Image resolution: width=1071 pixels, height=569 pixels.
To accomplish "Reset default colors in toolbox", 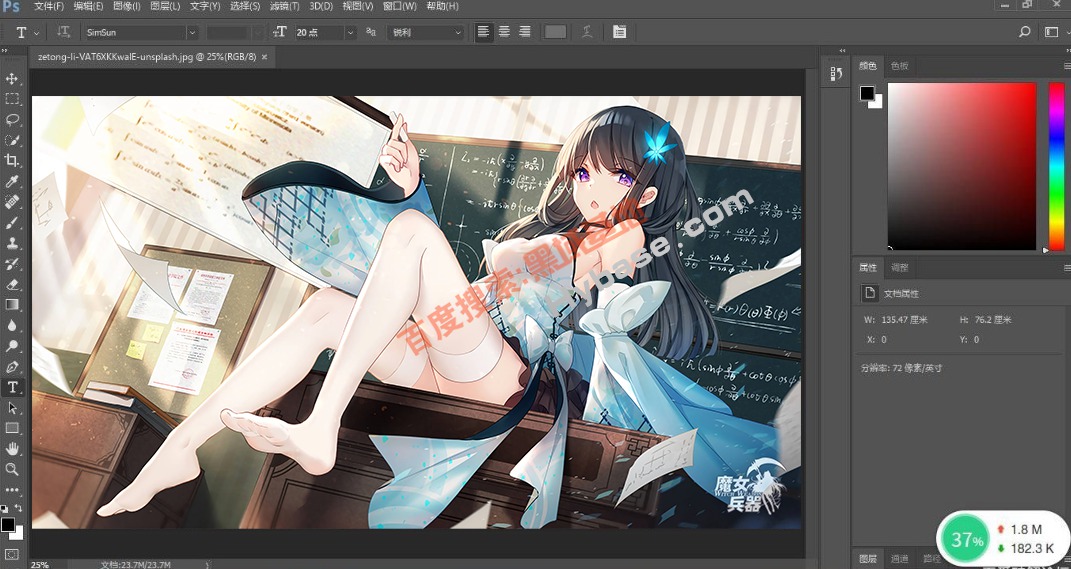I will (4, 508).
